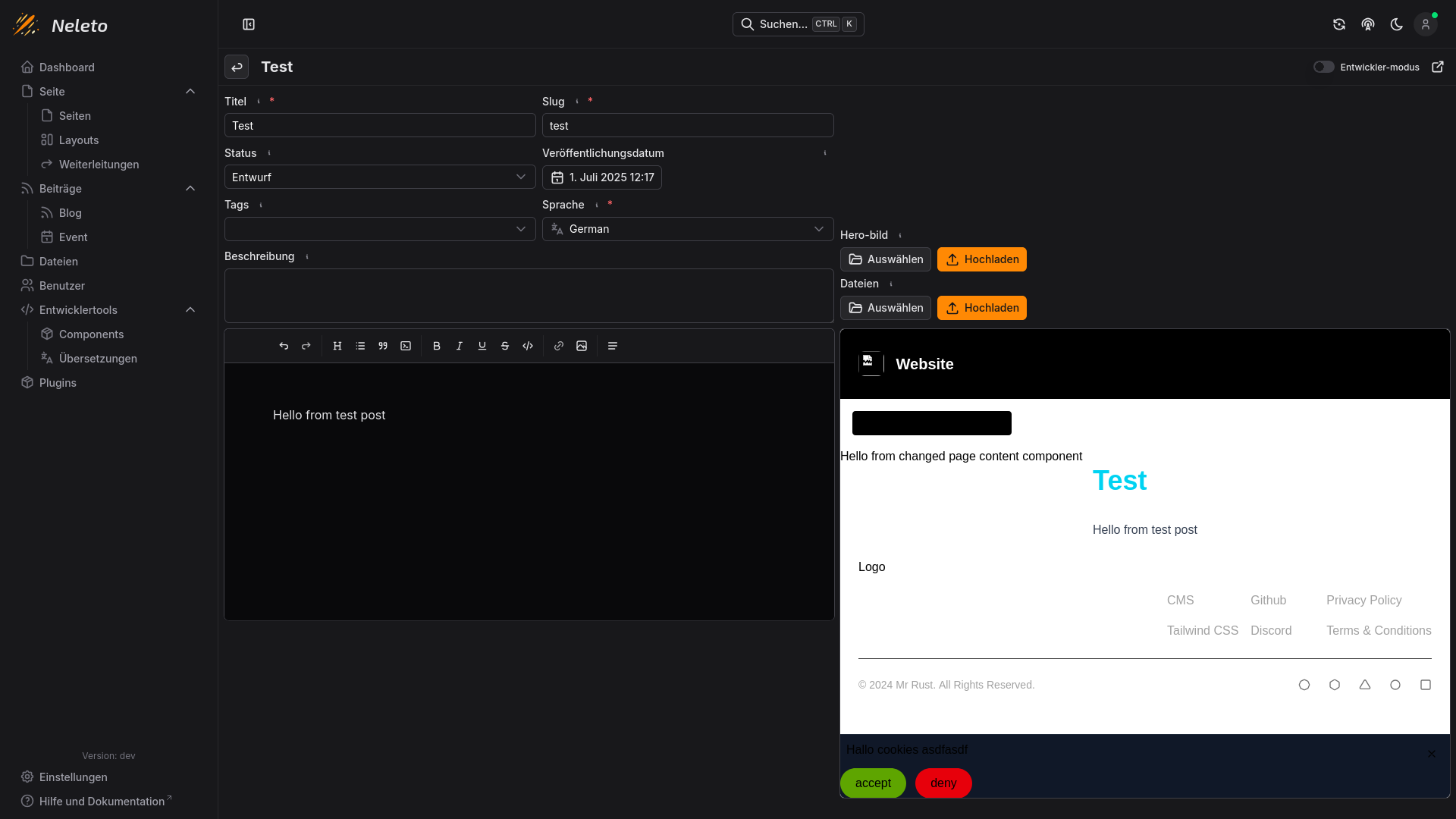Collapse the sidebar with the panel icon

[249, 24]
